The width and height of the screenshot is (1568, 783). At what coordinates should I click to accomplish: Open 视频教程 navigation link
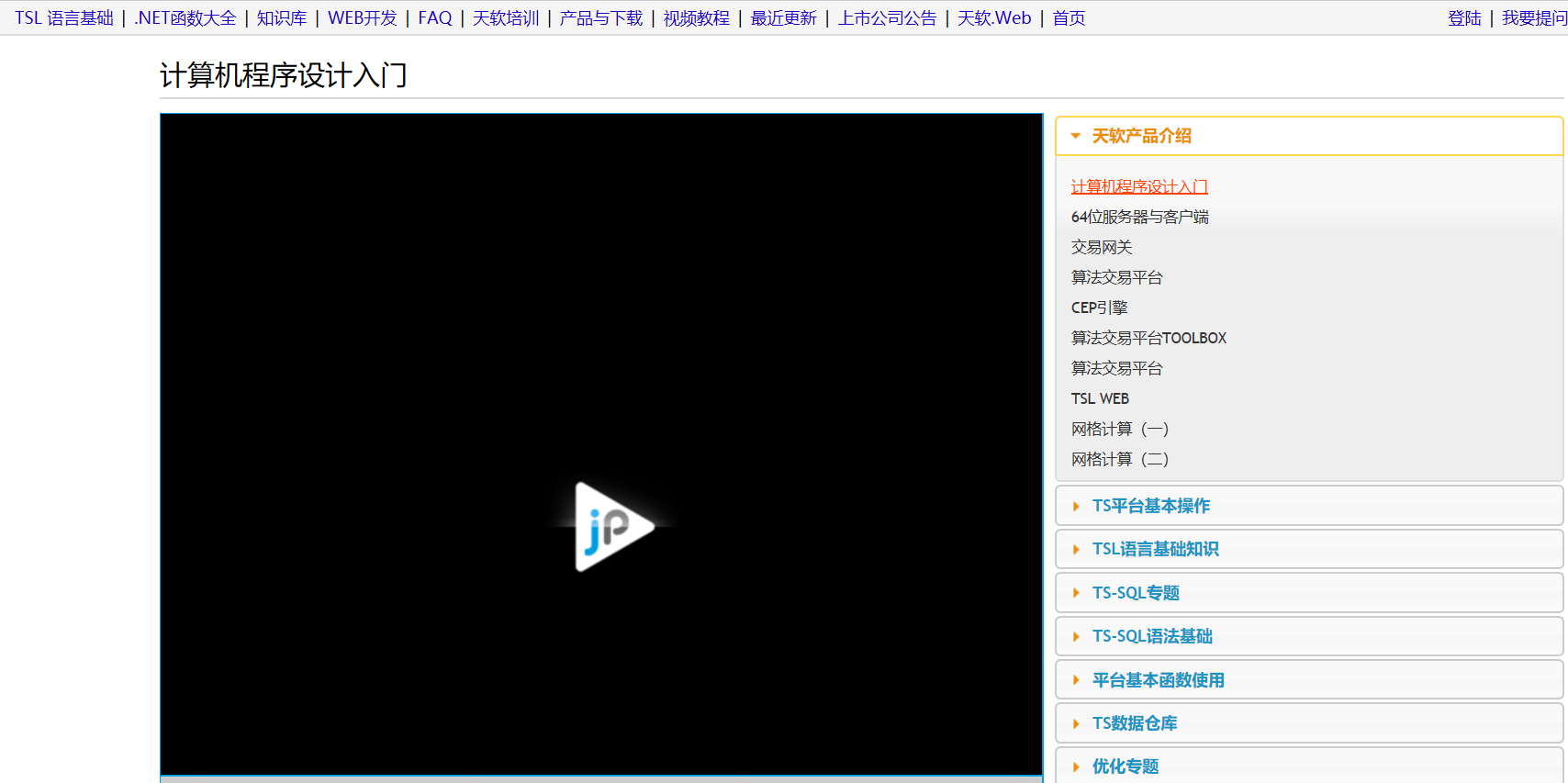point(697,18)
